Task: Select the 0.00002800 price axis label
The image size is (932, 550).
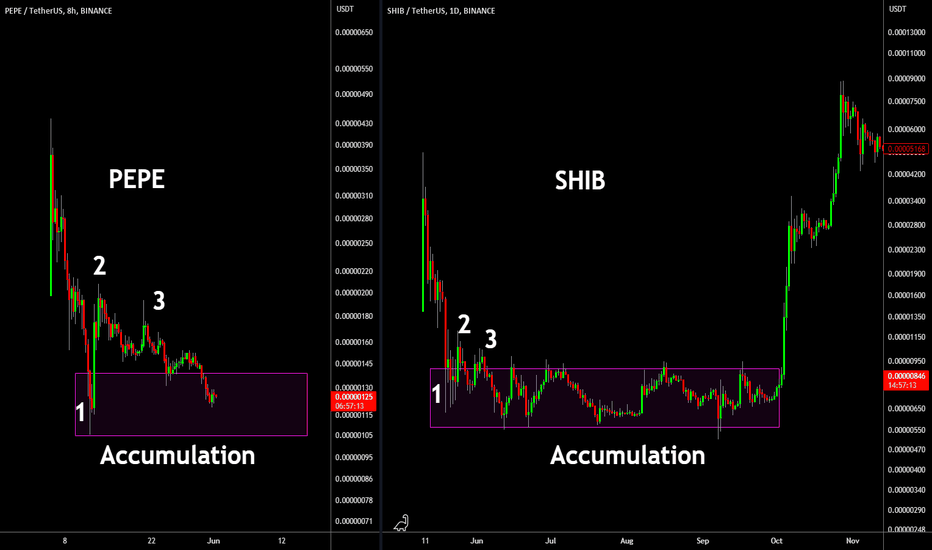Action: click(x=906, y=225)
